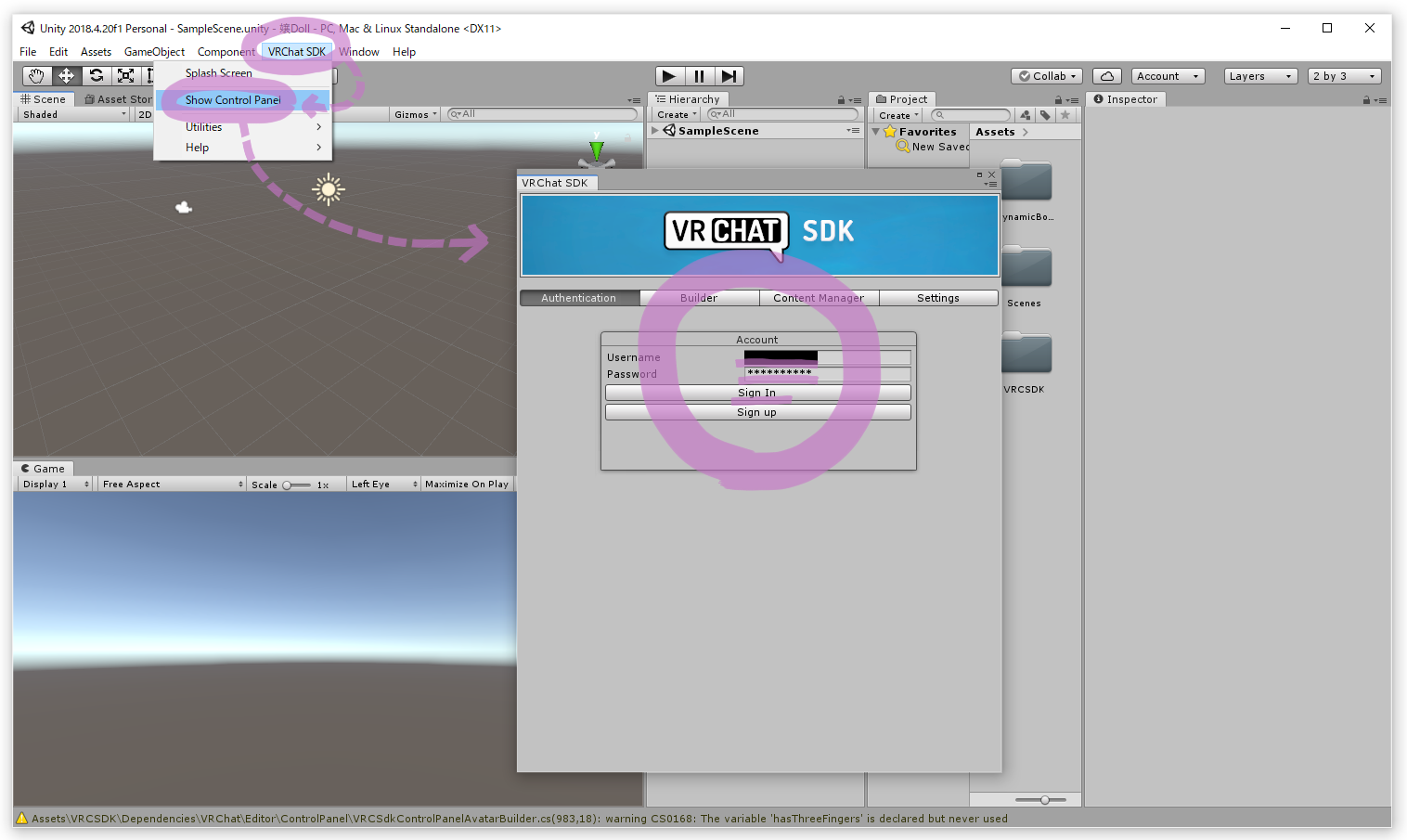Open the 2 by 3 layout dropdown
Image resolution: width=1407 pixels, height=840 pixels.
(1344, 76)
